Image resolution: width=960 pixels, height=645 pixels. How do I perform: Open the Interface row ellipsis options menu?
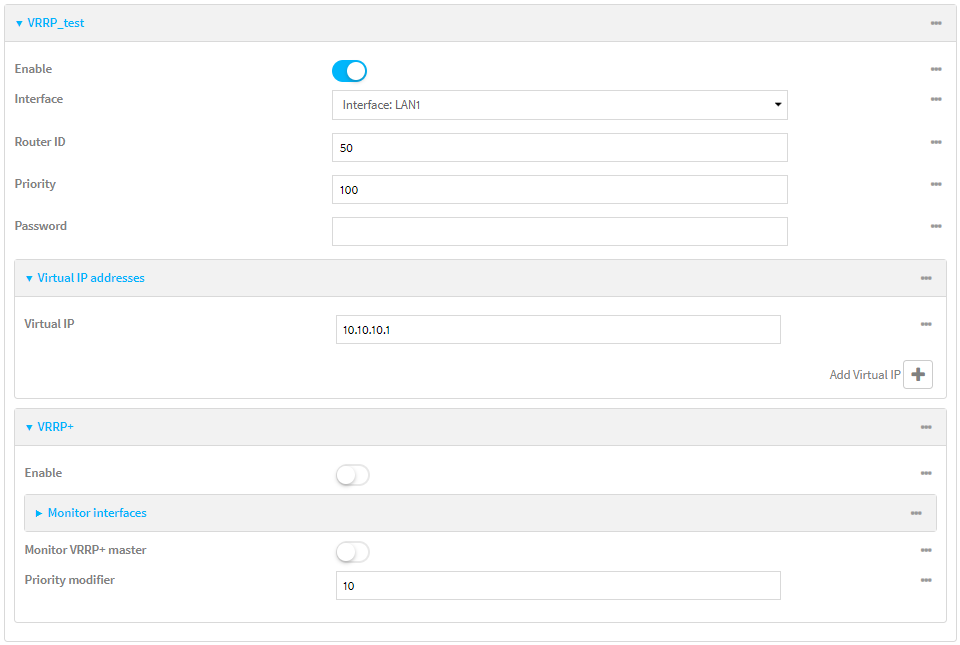pos(936,99)
